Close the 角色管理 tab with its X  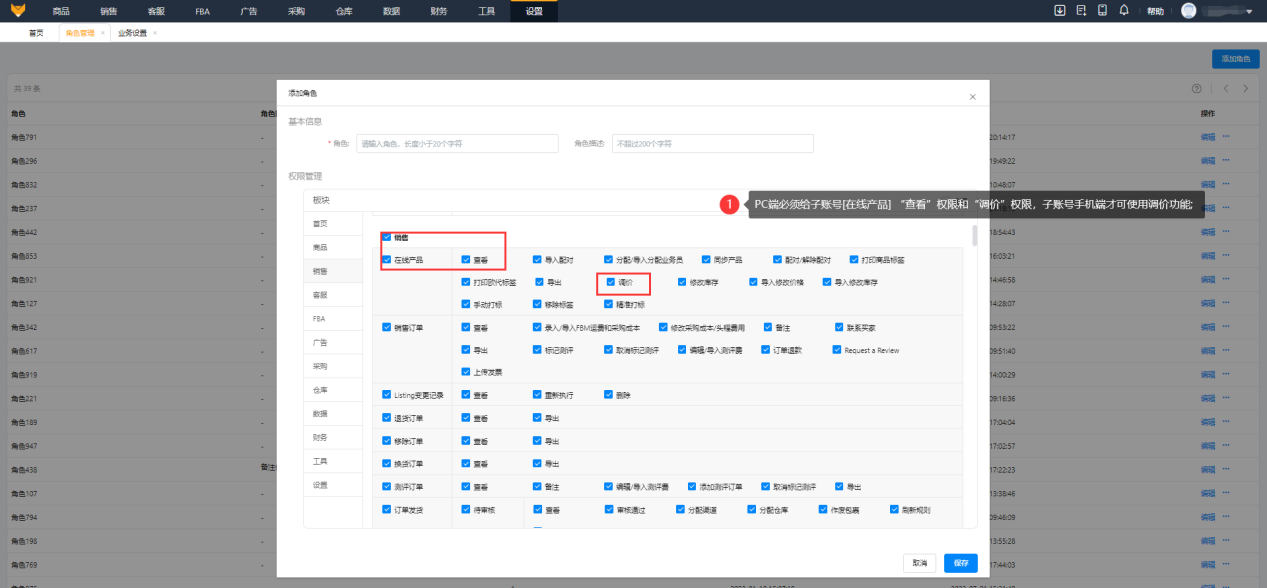point(102,33)
